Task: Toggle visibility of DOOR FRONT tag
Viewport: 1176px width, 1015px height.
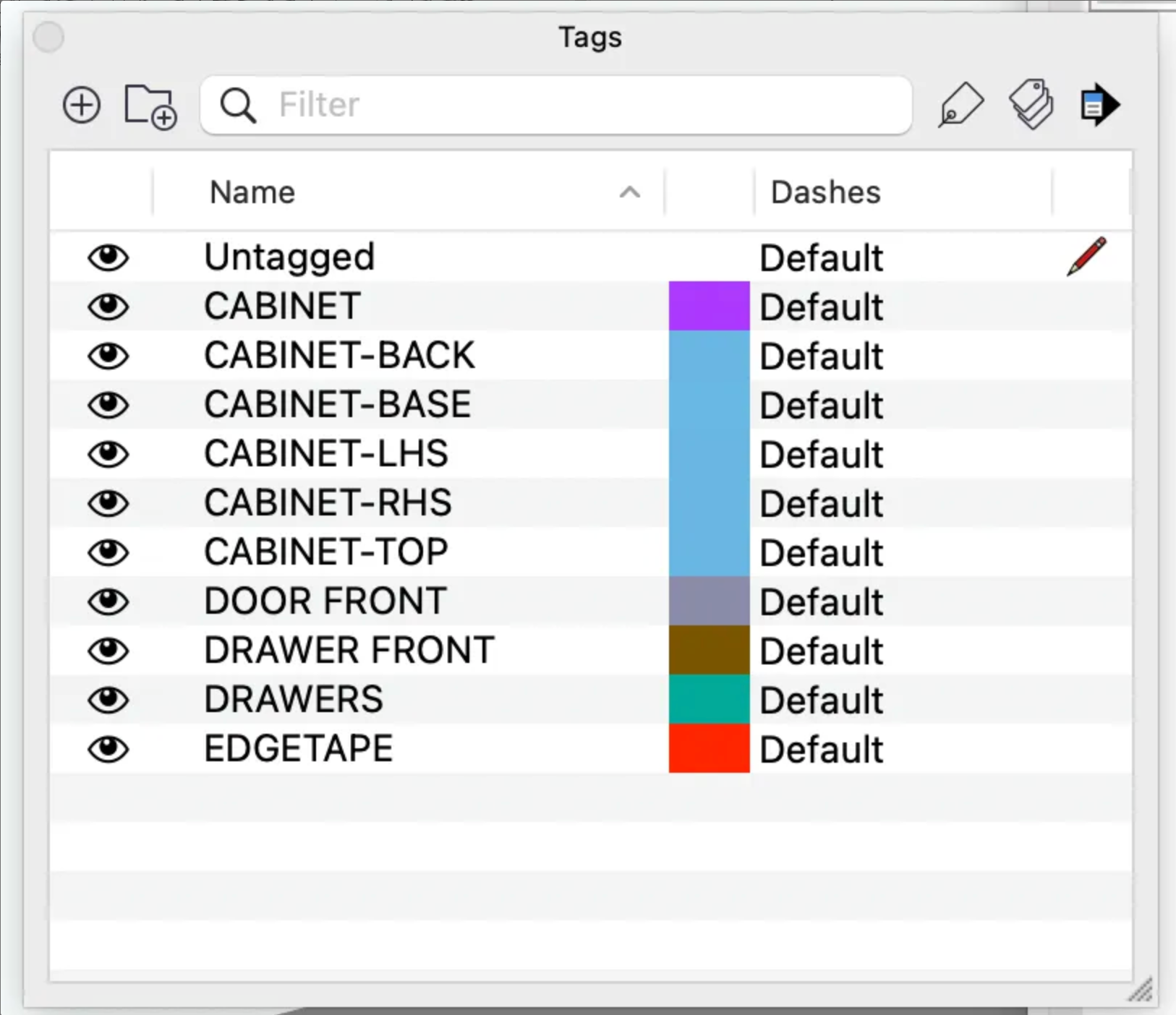Action: [x=108, y=601]
